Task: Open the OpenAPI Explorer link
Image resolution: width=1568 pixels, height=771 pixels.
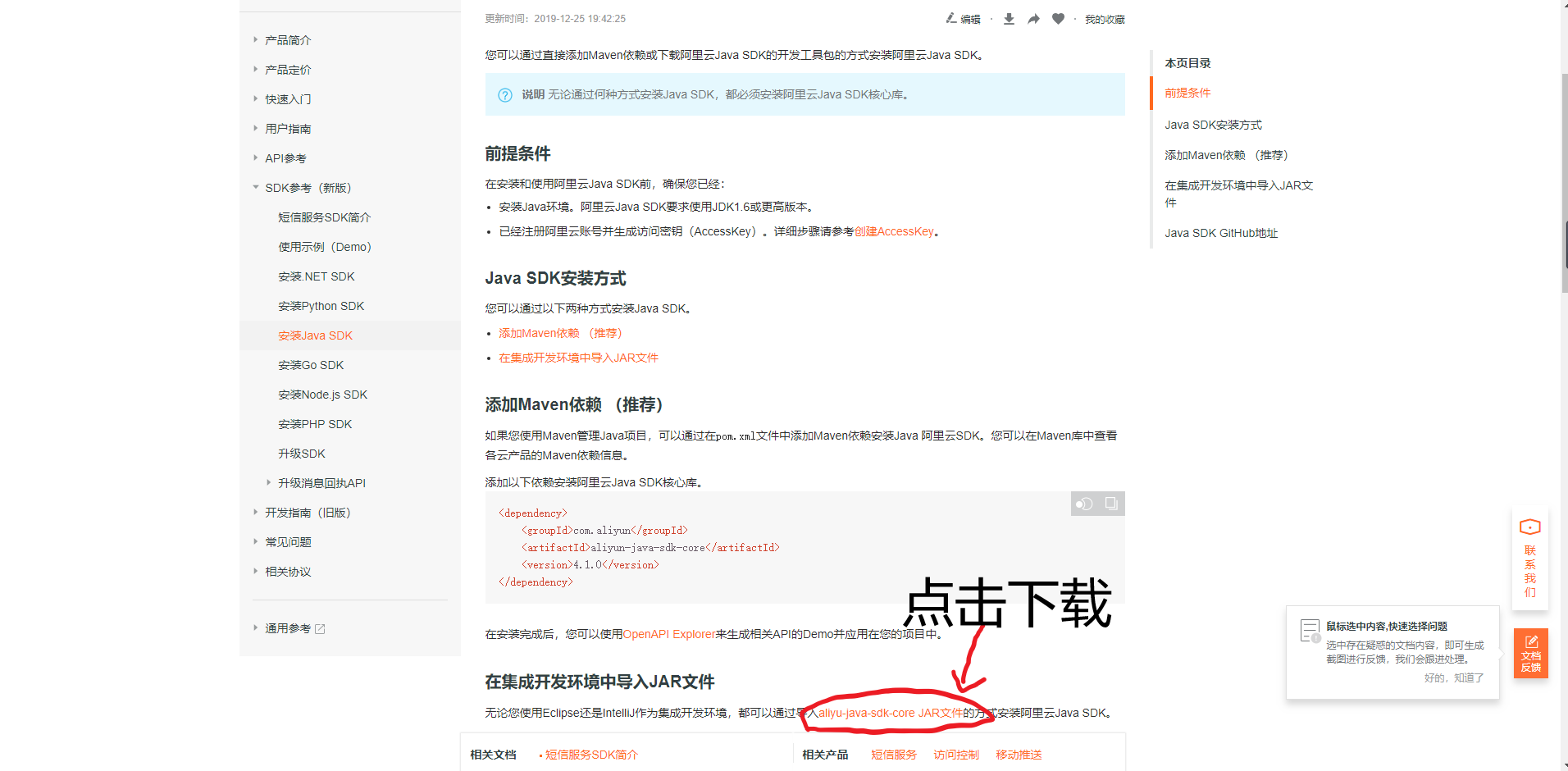Action: [x=669, y=634]
